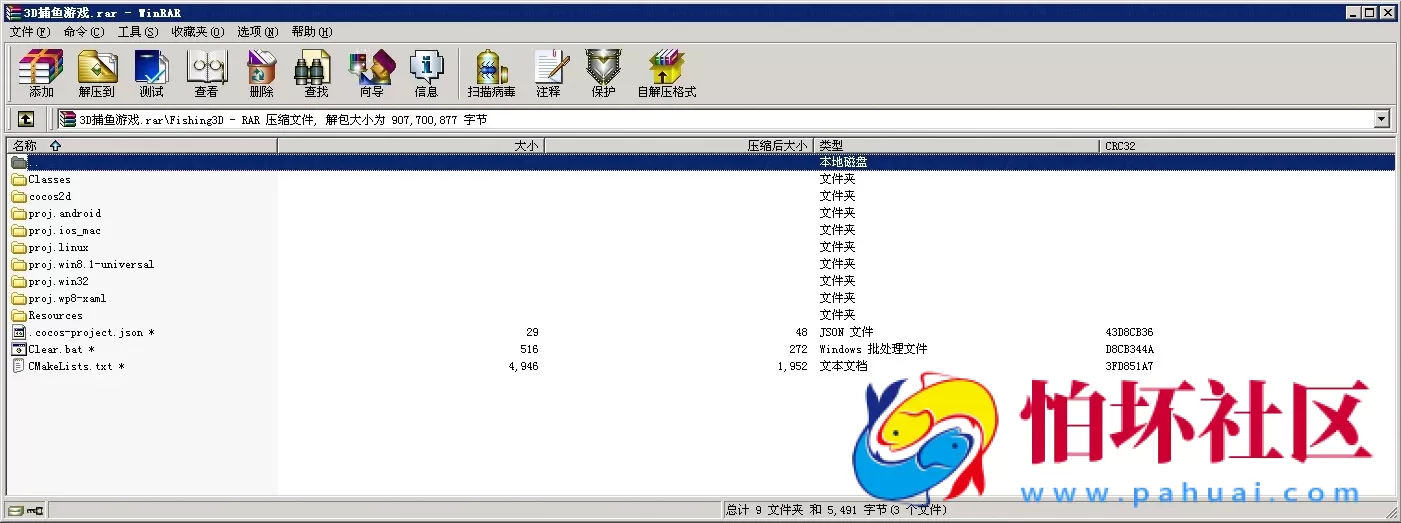
Task: Select the parent ".." folder row
Action: (x=700, y=162)
